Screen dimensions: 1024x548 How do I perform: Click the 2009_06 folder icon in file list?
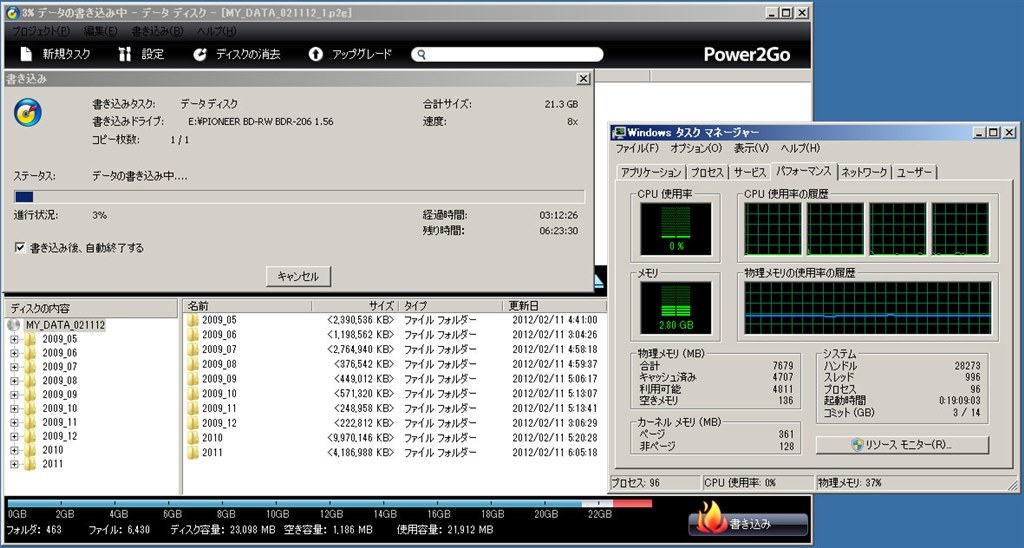pos(193,334)
